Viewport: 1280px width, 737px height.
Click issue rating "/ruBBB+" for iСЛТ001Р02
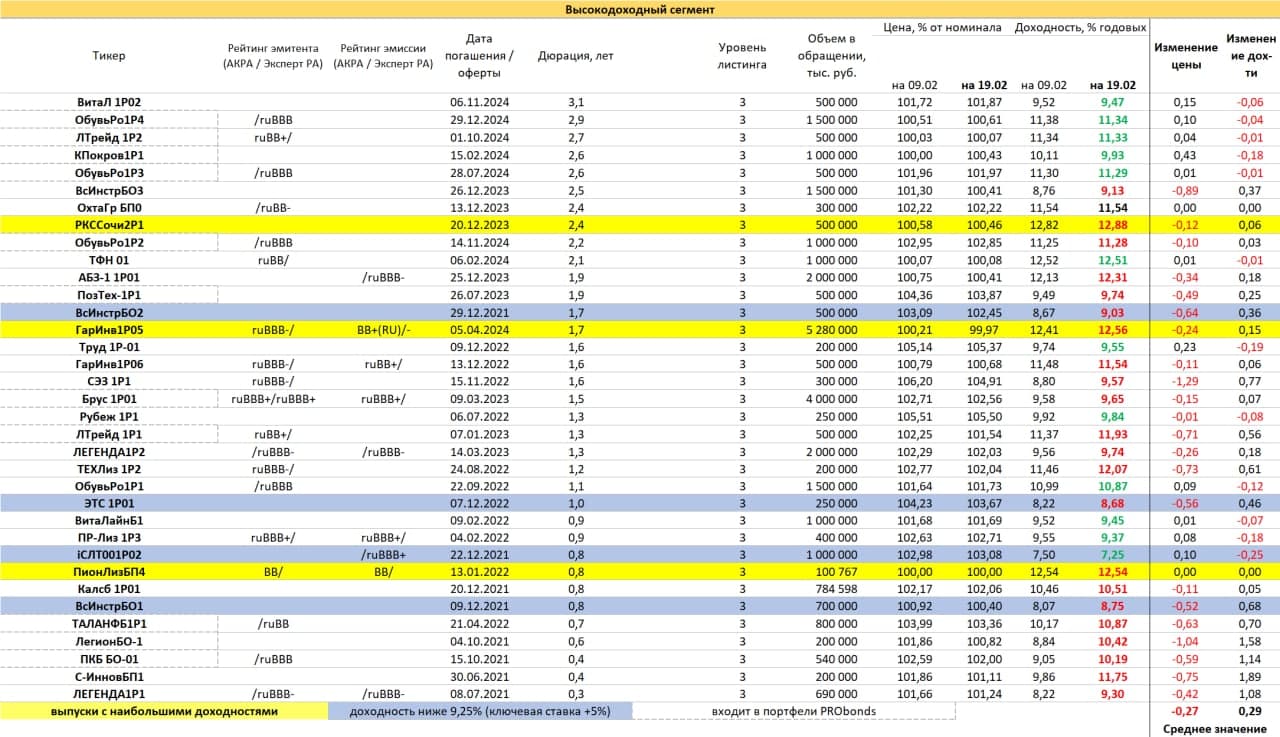coord(384,556)
